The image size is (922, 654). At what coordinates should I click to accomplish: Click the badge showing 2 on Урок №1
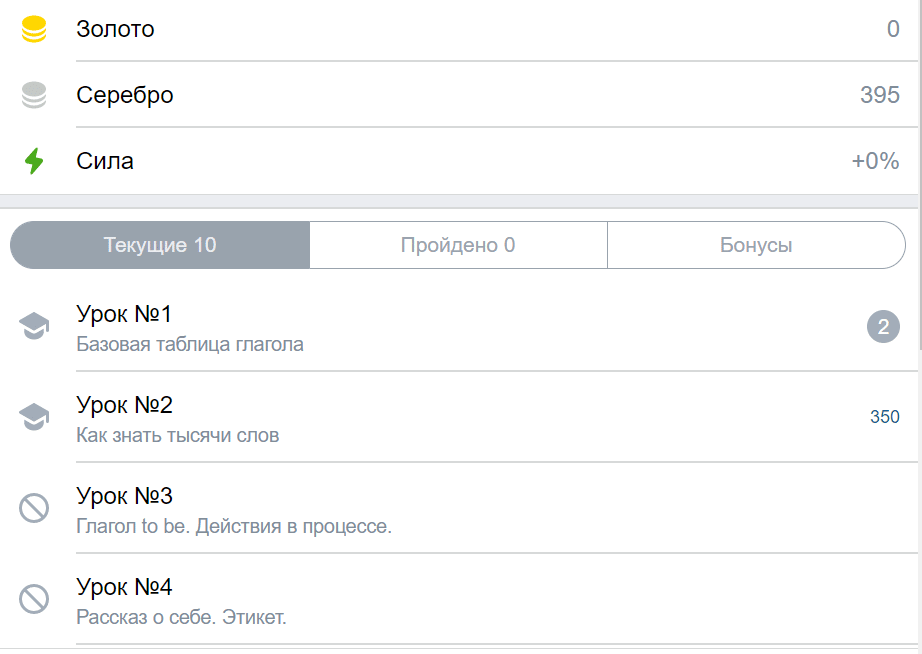point(883,326)
